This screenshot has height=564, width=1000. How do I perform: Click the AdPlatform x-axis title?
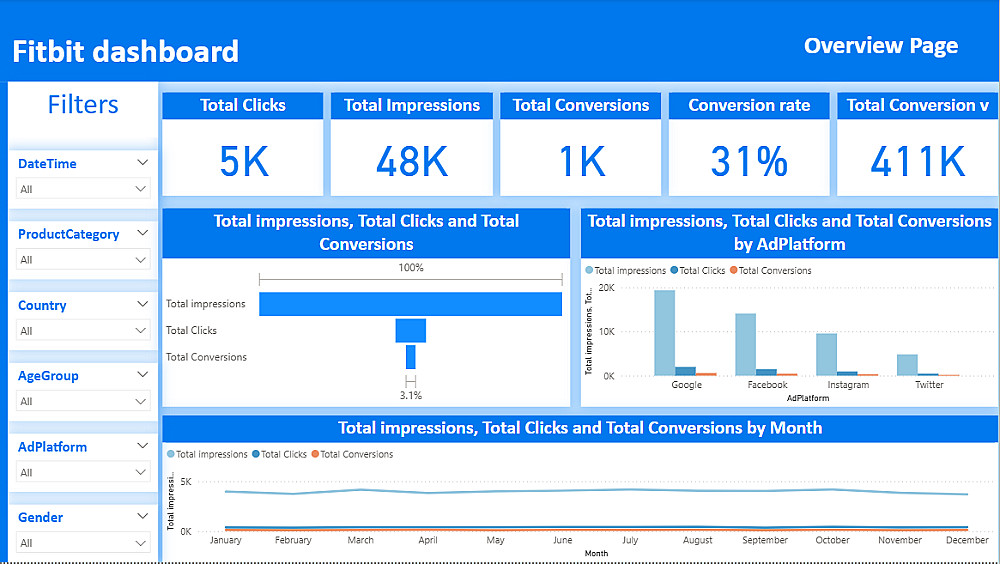(807, 398)
